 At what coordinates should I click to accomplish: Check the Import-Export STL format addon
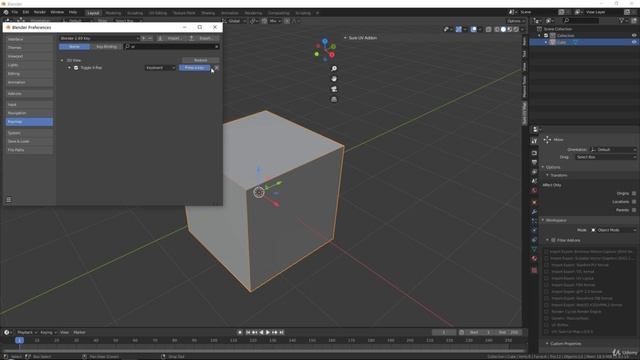547,271
